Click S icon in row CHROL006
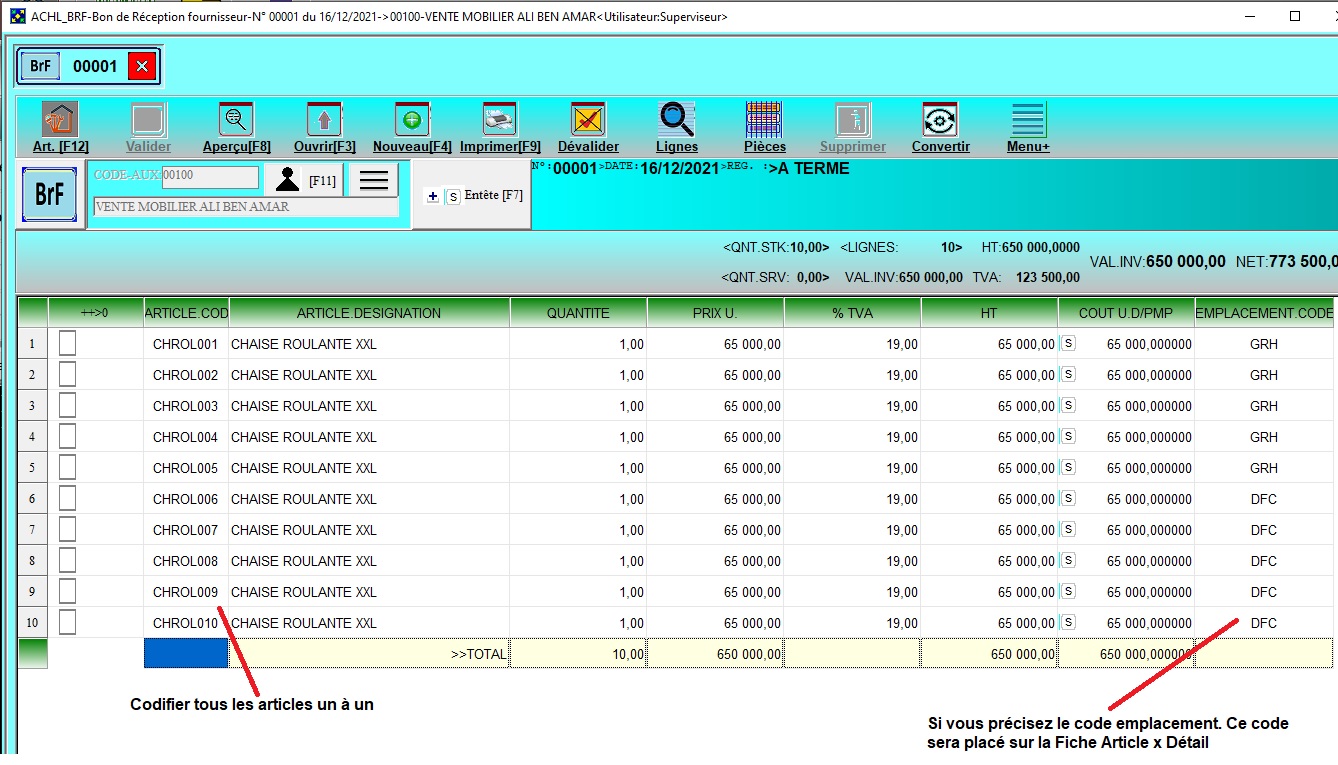Image resolution: width=1338 pixels, height=765 pixels. pos(1068,498)
